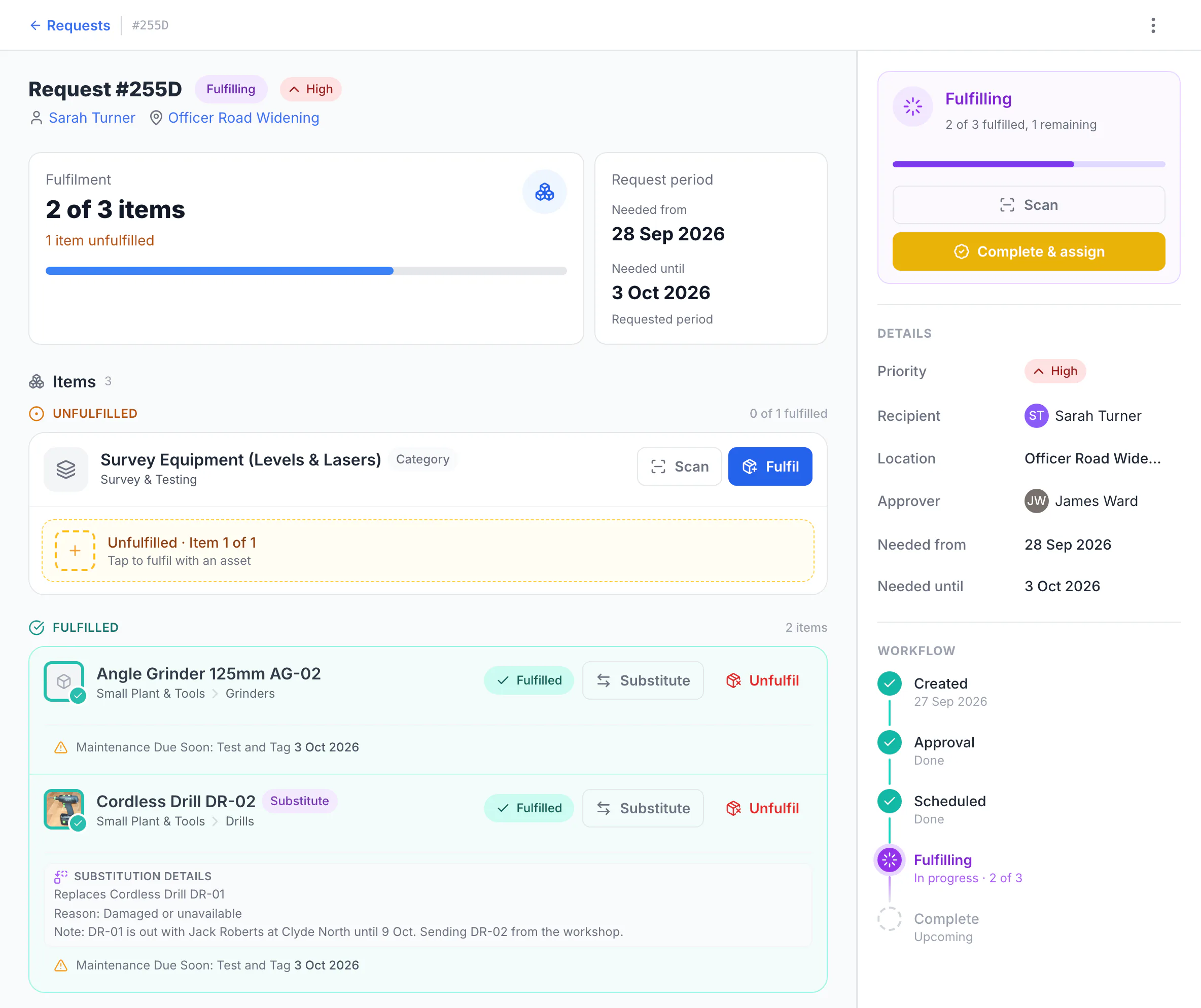The height and width of the screenshot is (1008, 1201).
Task: Click the sidebar Scan button
Action: coord(1028,205)
